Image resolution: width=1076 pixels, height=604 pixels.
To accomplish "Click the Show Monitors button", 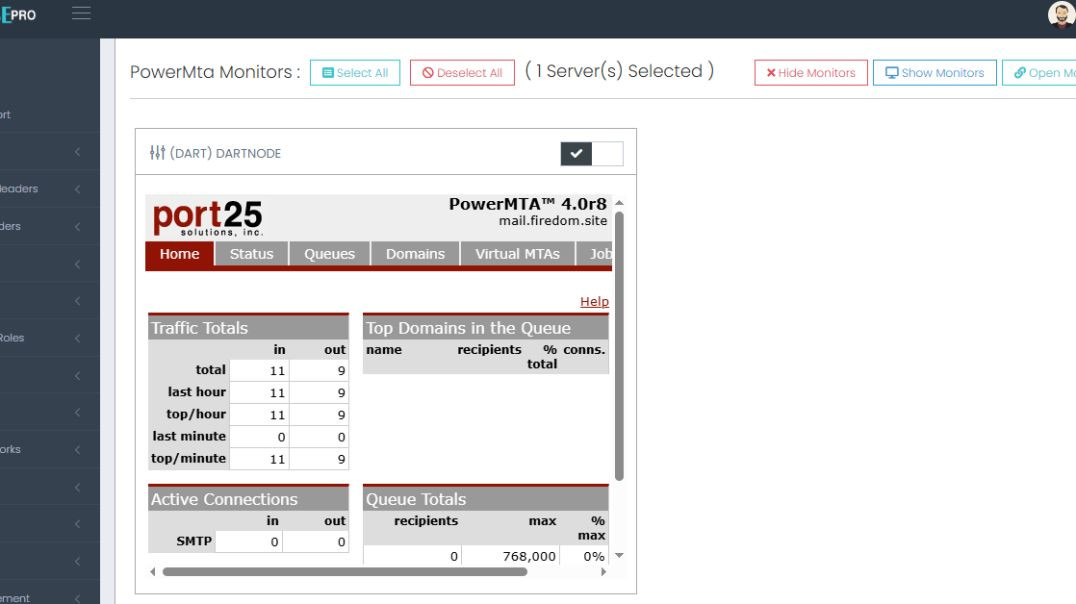I will tap(935, 73).
